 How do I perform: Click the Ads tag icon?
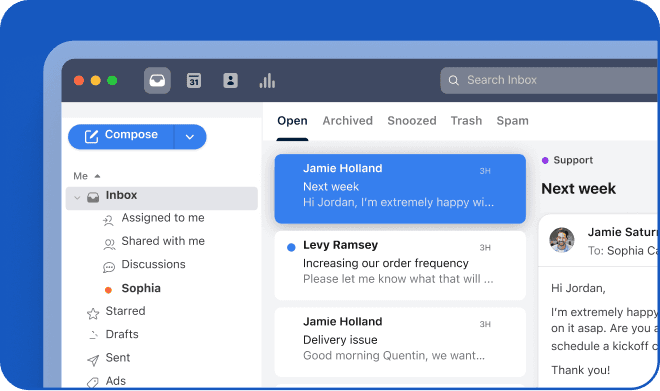(93, 382)
